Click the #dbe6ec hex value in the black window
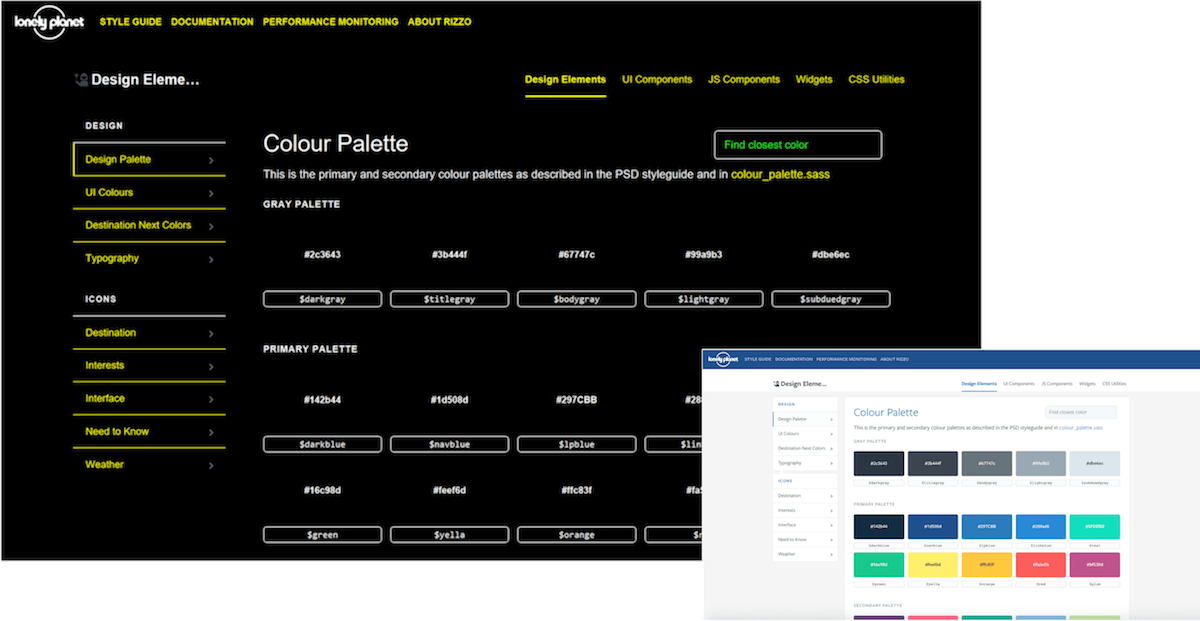 [x=830, y=255]
